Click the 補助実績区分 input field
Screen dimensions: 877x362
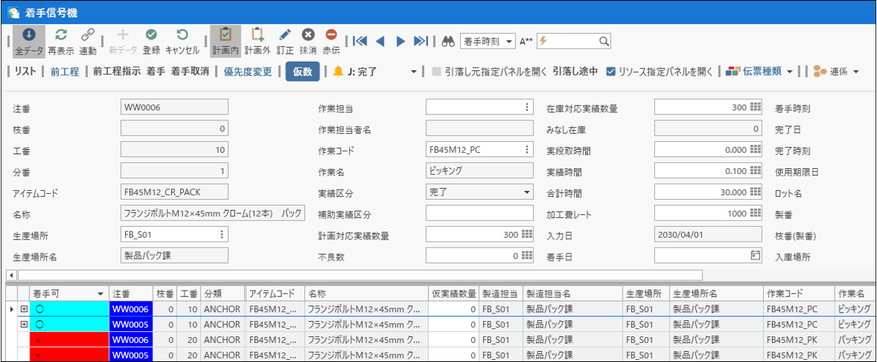[x=479, y=213]
